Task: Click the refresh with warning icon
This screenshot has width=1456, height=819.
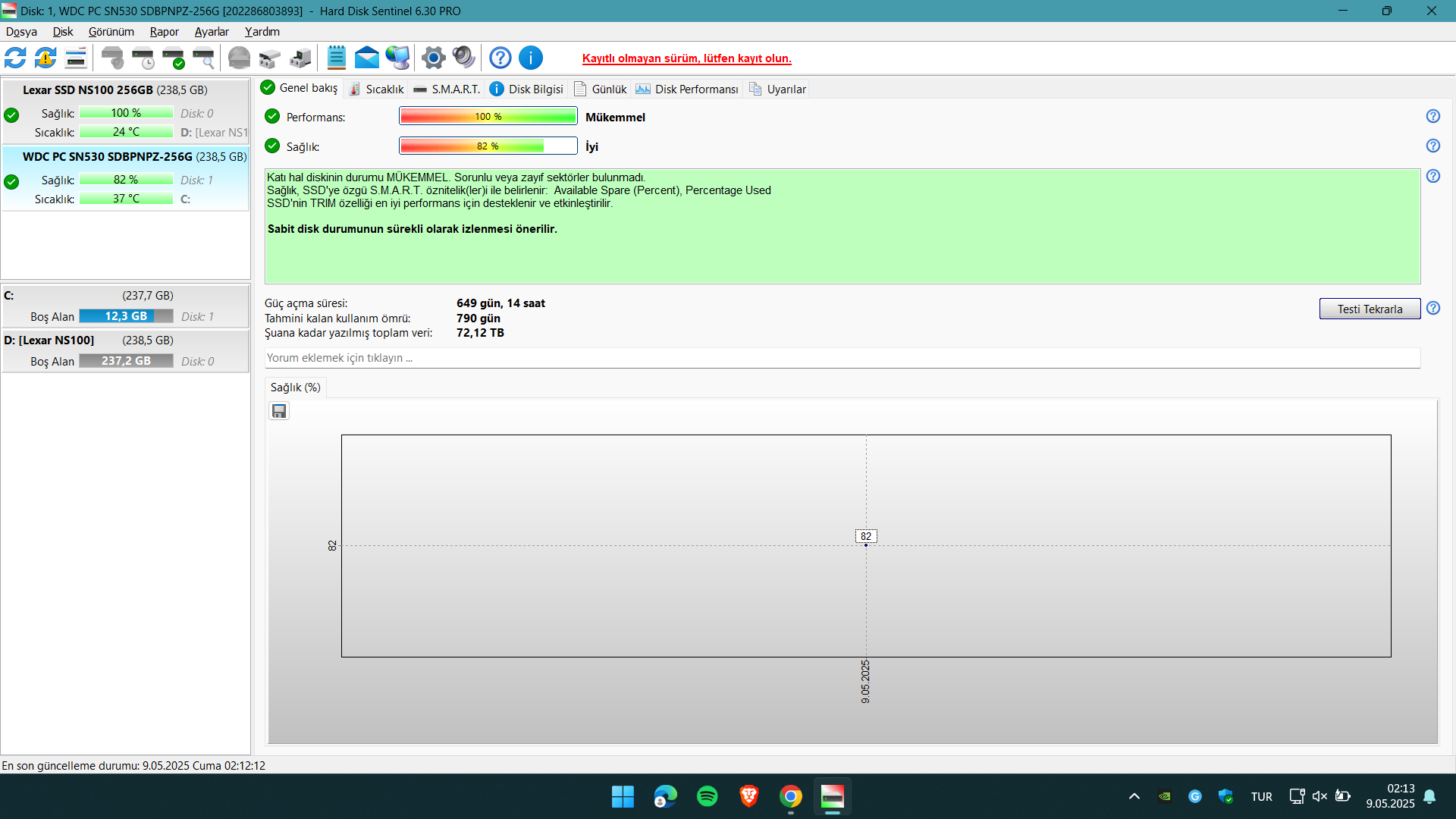Action: (x=45, y=58)
